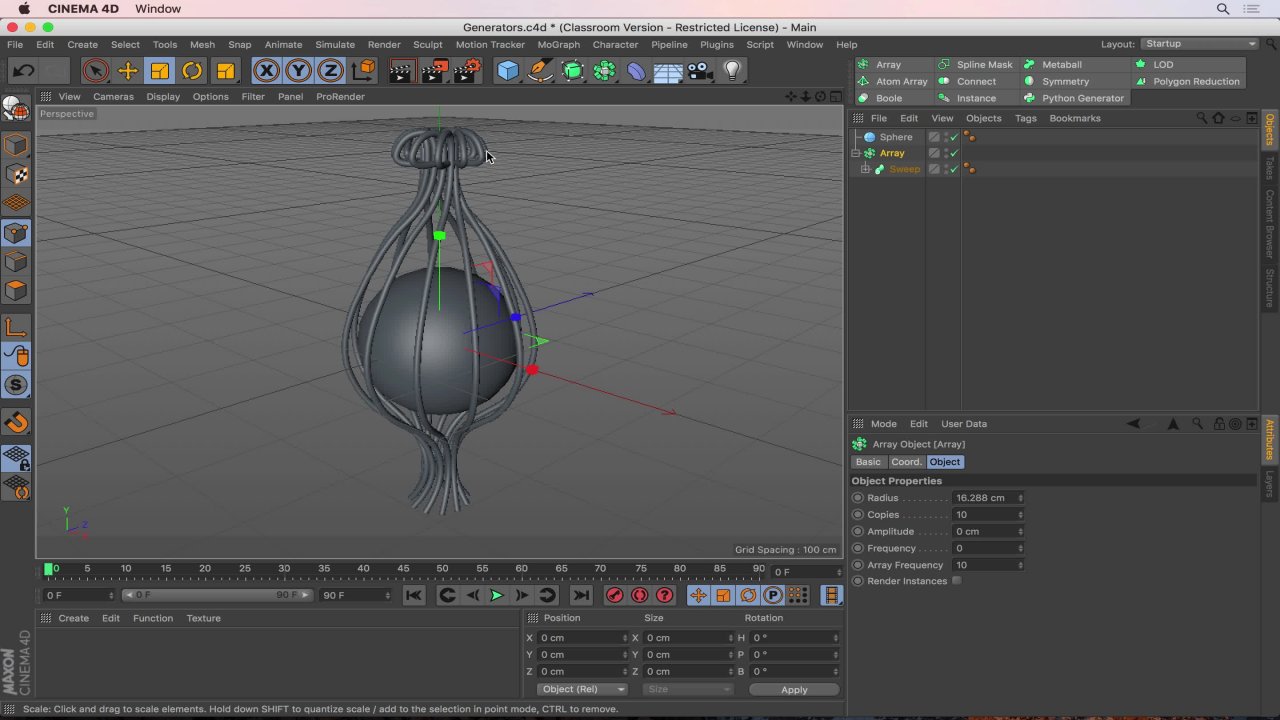Switch to Coord. tab in attributes
This screenshot has width=1280, height=720.
point(906,462)
